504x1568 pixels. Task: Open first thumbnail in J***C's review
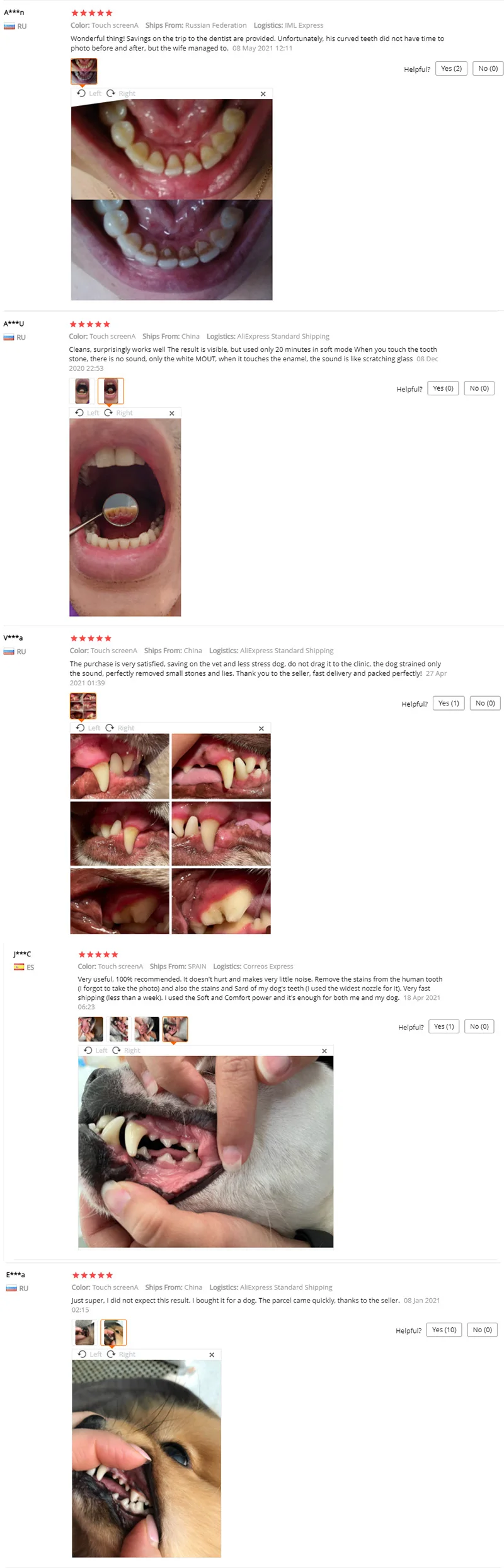tap(91, 1029)
